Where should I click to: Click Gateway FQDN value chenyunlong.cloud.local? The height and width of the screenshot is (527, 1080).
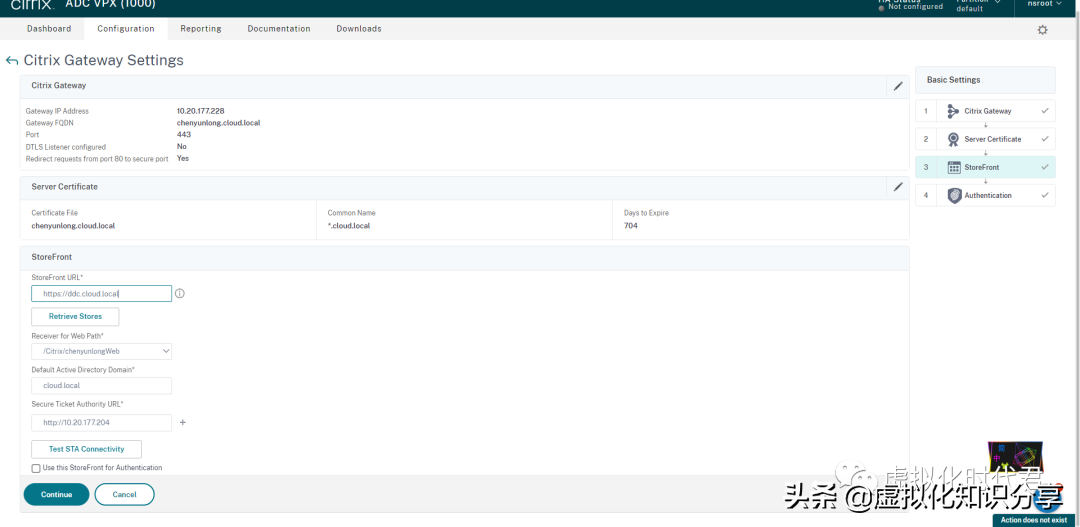(218, 123)
